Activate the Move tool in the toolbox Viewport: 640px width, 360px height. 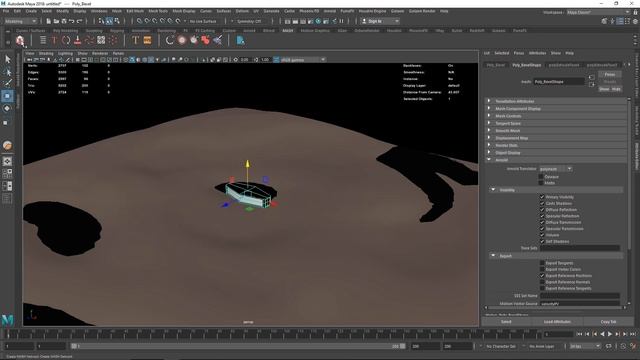point(7,96)
